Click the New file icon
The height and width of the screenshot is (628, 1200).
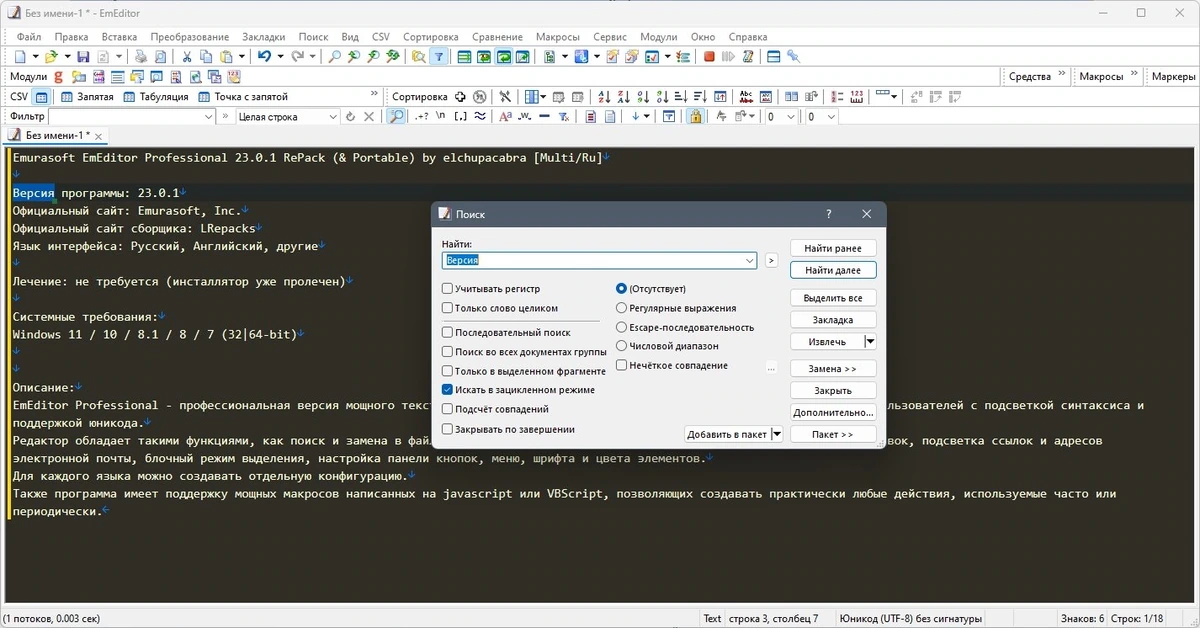pos(19,57)
